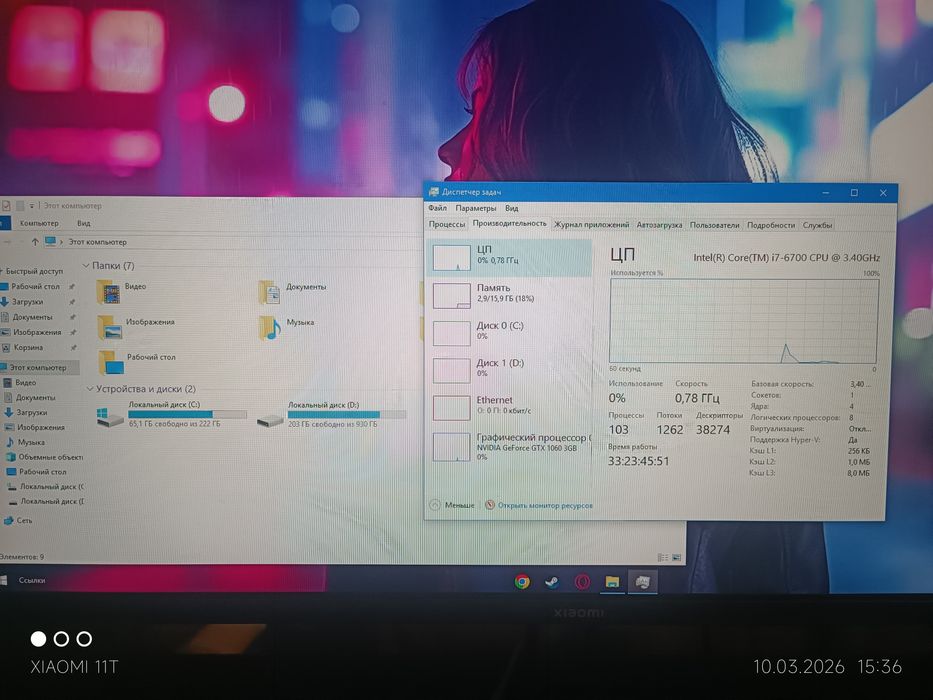Switch to the Пользователи tab
The image size is (933, 700).
point(714,225)
